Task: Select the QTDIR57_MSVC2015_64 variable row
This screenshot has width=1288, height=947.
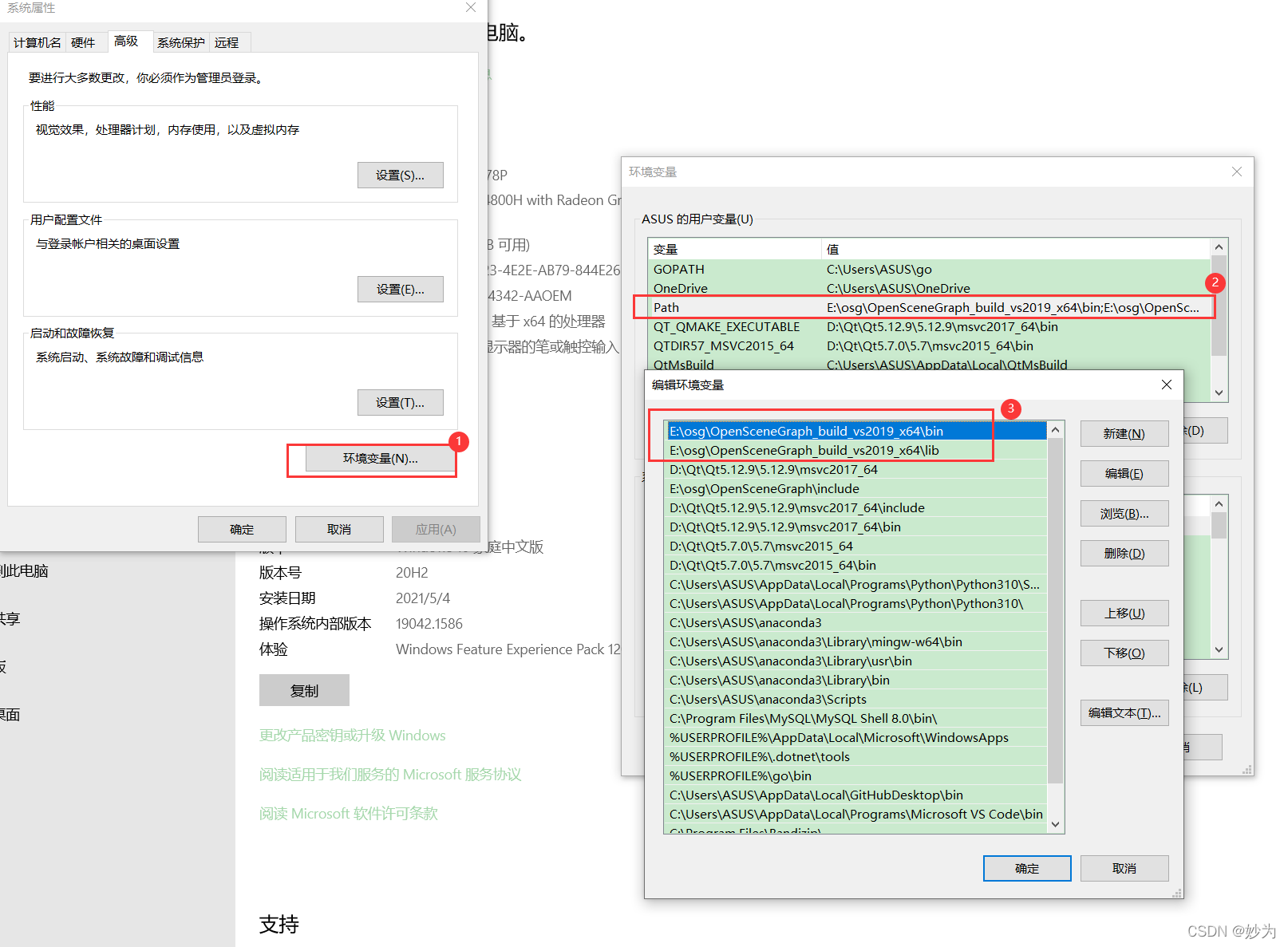Action: click(x=930, y=346)
